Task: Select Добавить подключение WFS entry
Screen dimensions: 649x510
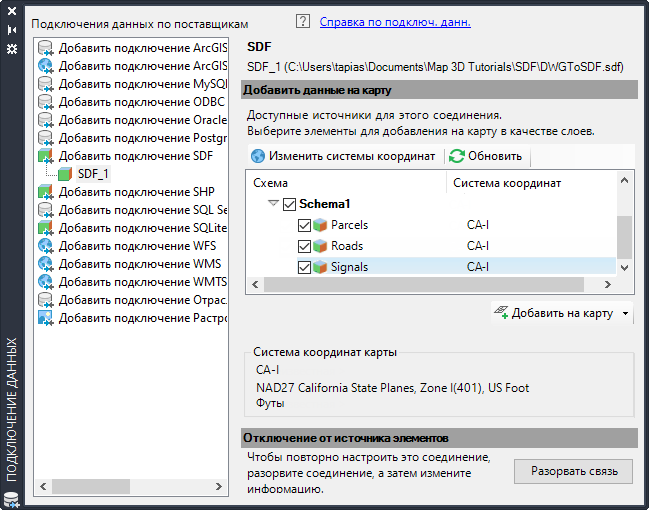Action: [x=136, y=246]
